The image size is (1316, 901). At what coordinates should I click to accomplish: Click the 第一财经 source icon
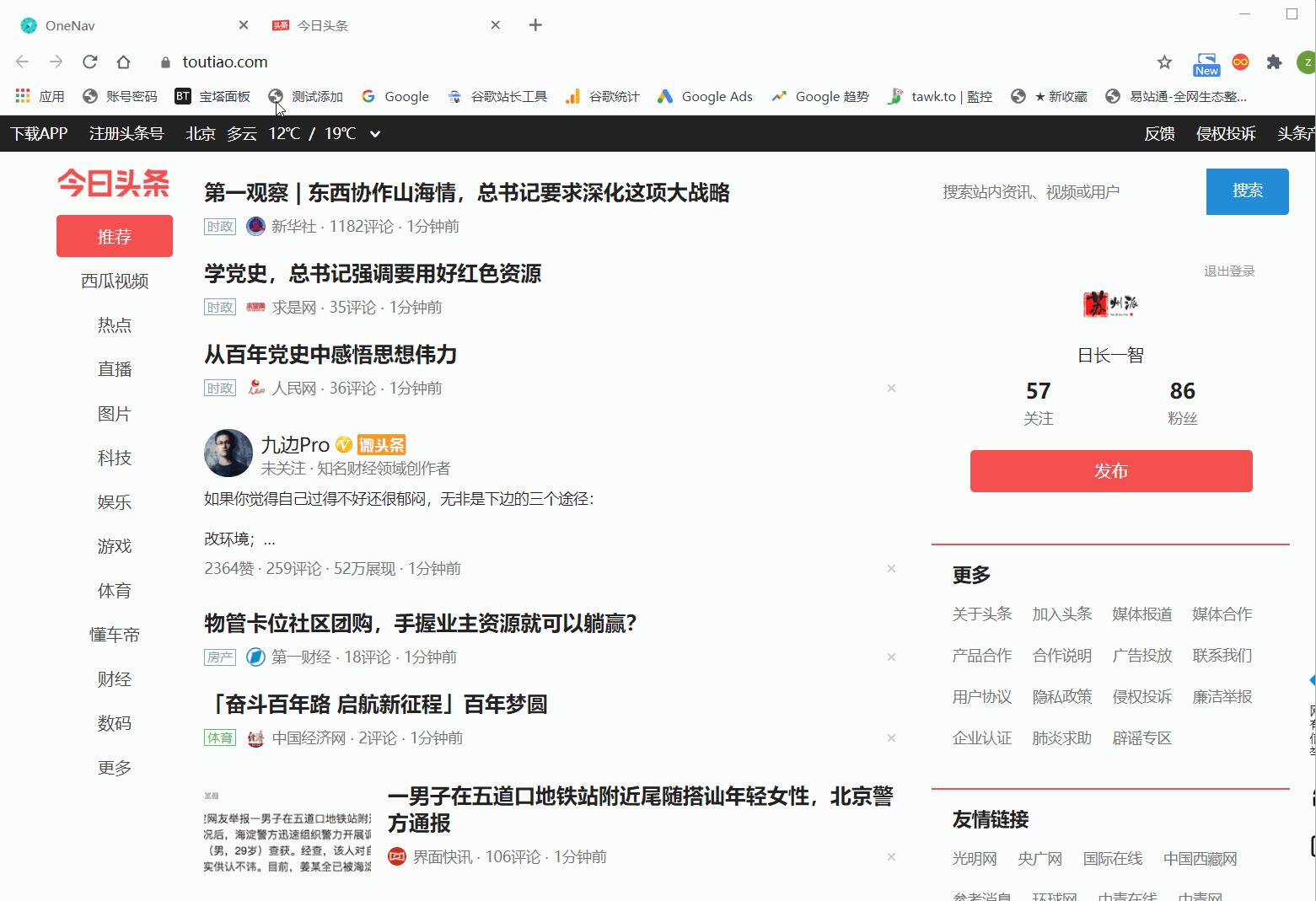tap(255, 657)
